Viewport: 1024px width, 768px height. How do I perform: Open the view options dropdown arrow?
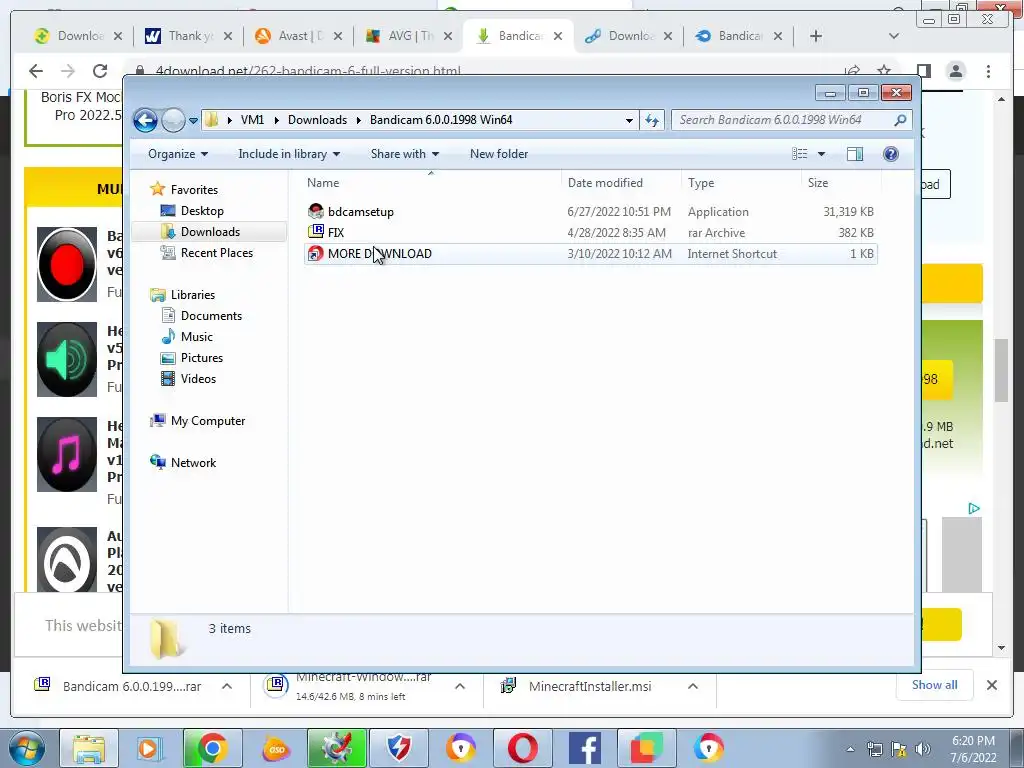(x=822, y=154)
